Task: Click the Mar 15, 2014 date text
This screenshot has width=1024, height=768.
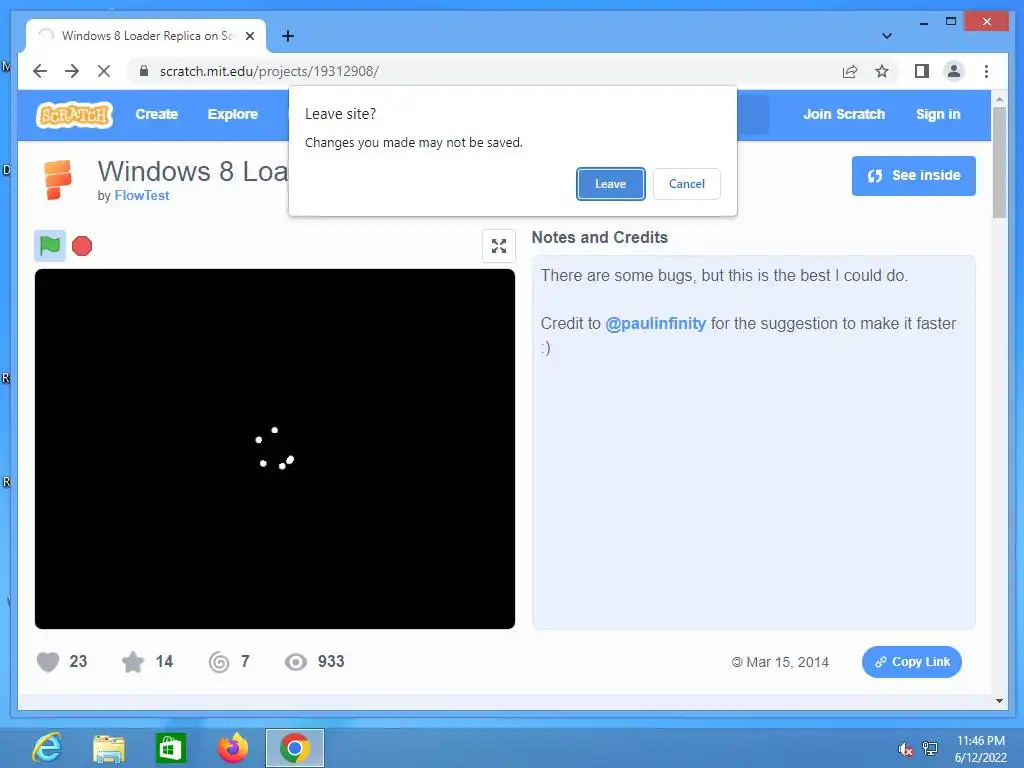Action: (x=788, y=662)
